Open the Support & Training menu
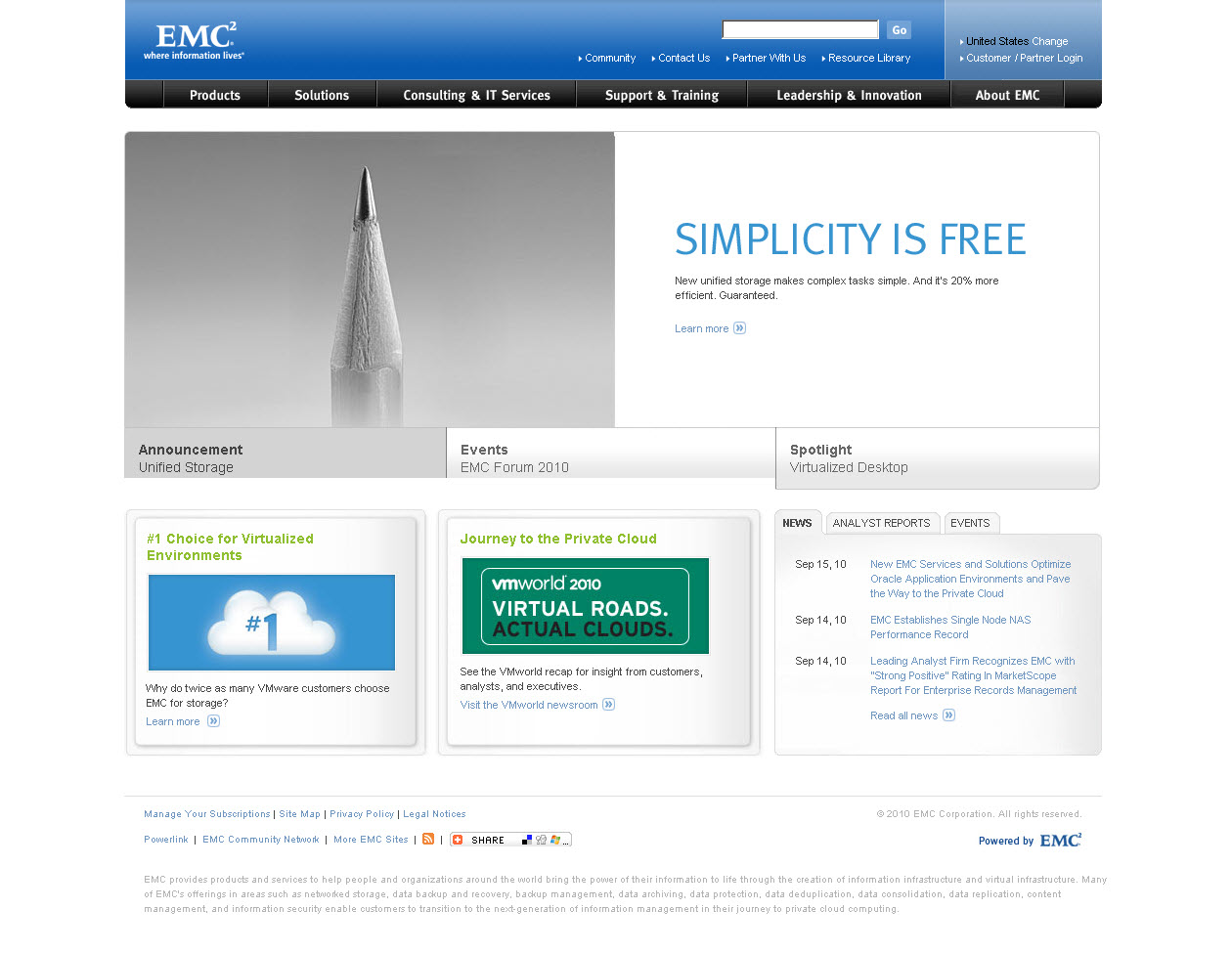1232x953 pixels. point(662,95)
